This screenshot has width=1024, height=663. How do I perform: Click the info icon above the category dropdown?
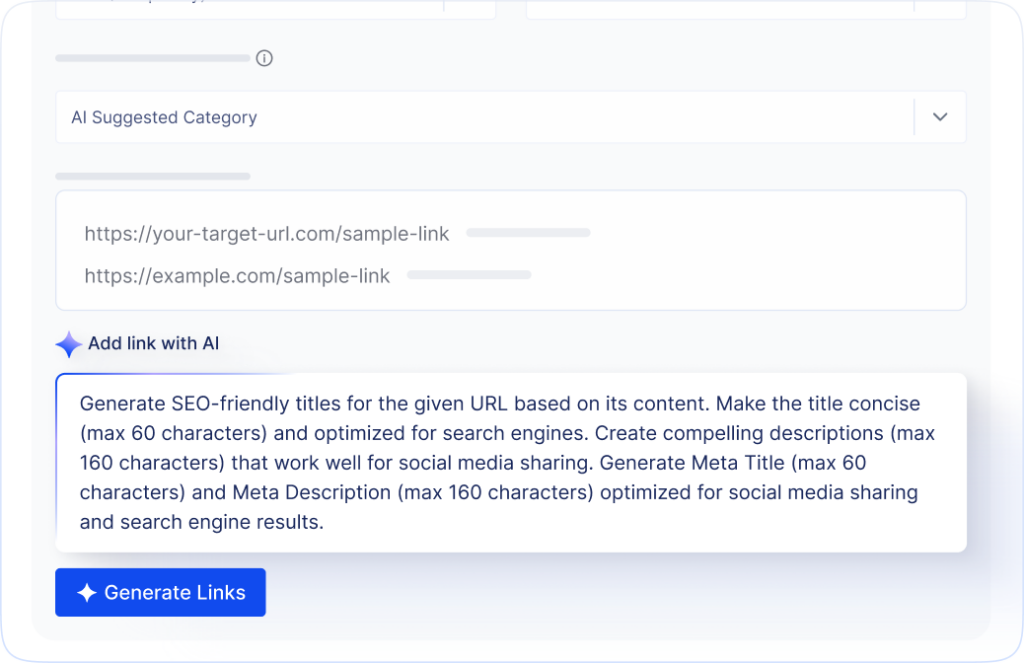tap(264, 58)
